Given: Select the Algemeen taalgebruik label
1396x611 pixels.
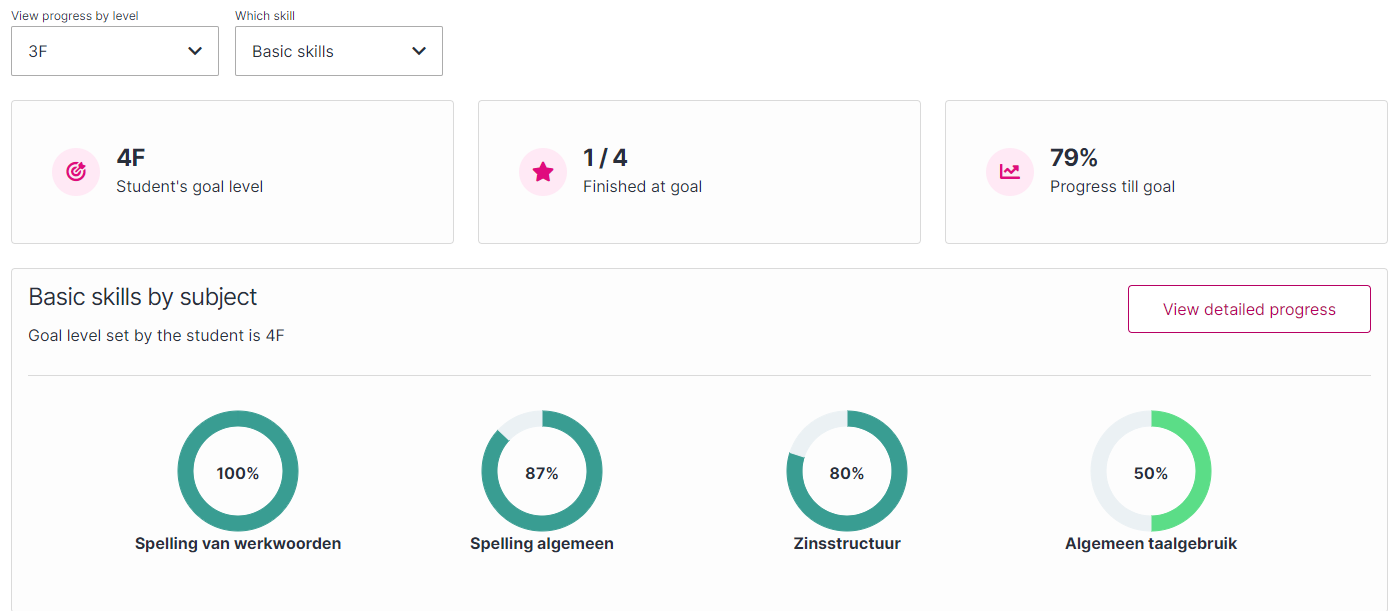Looking at the screenshot, I should point(1151,544).
